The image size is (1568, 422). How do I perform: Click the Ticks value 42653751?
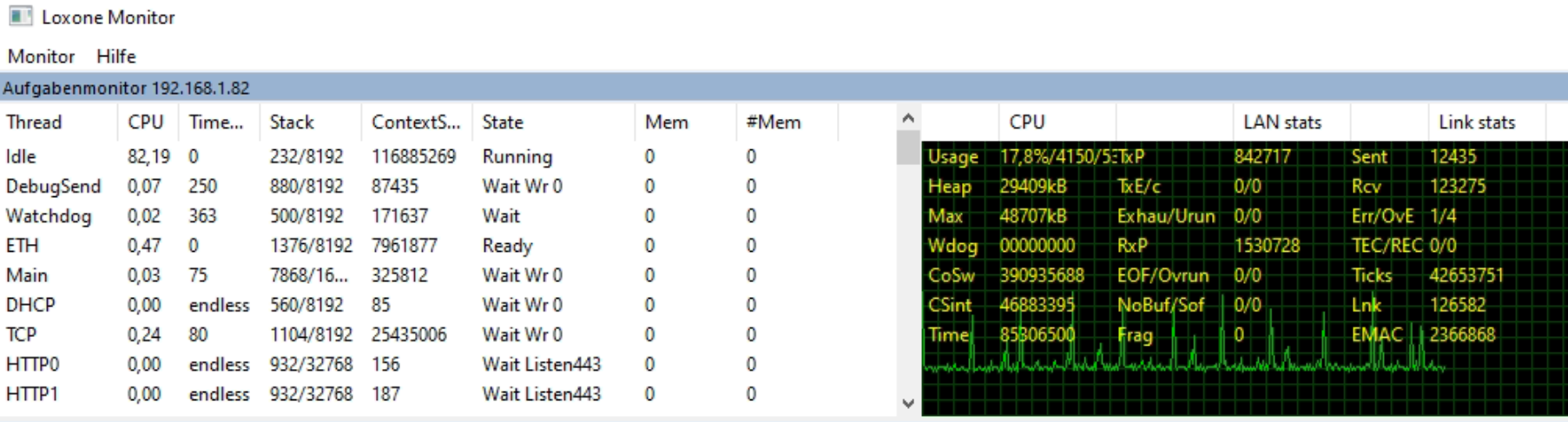[1466, 275]
